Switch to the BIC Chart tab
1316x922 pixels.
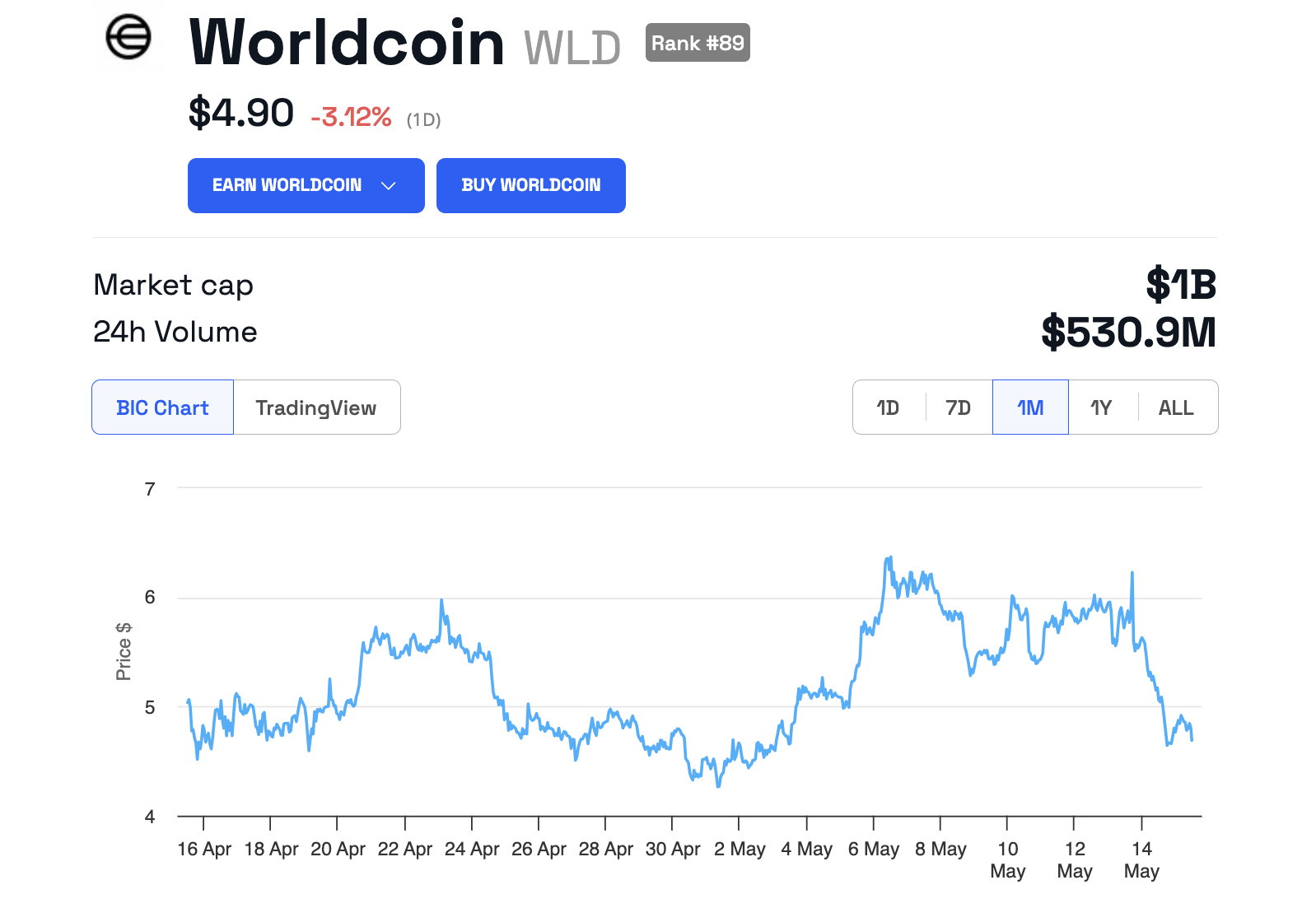click(x=162, y=407)
